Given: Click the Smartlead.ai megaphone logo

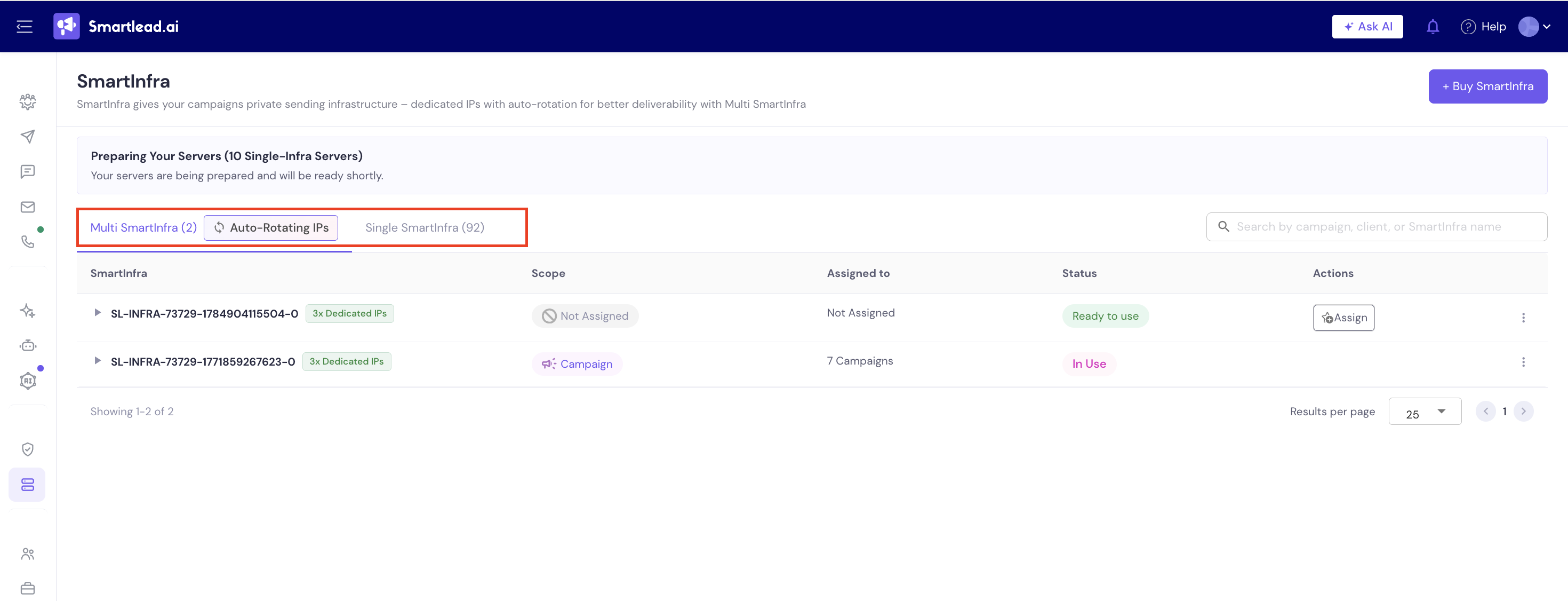Looking at the screenshot, I should pyautogui.click(x=66, y=26).
